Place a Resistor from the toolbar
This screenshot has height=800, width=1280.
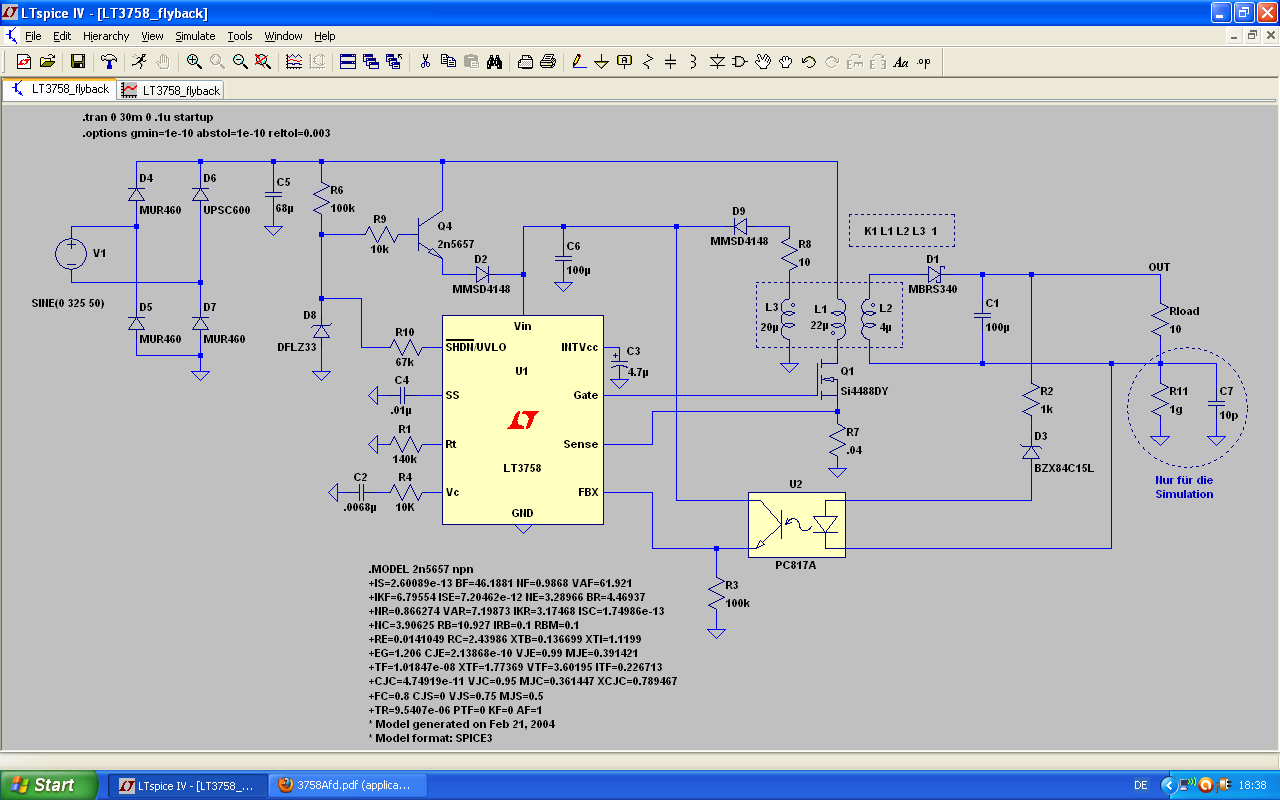pyautogui.click(x=648, y=61)
